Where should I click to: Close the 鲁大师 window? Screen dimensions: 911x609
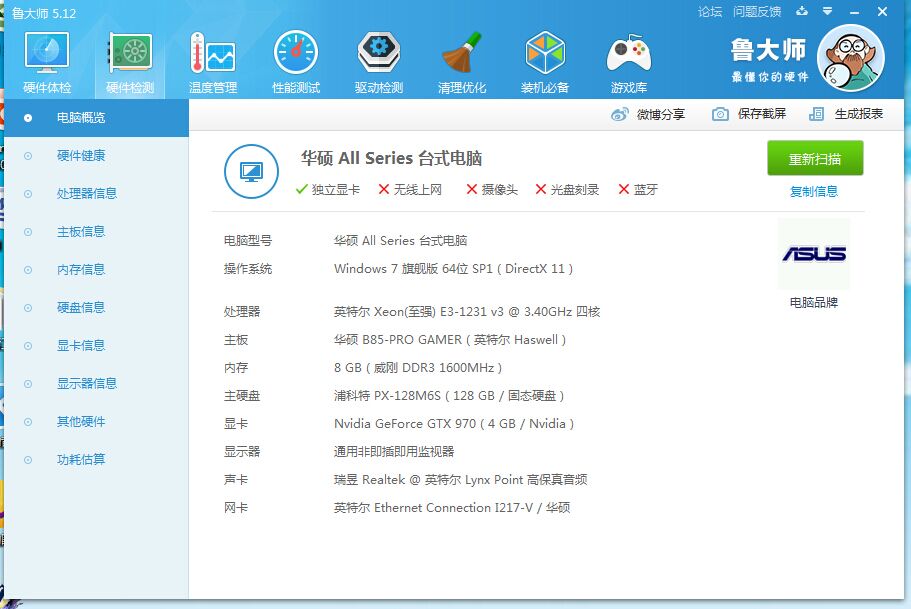coord(882,12)
